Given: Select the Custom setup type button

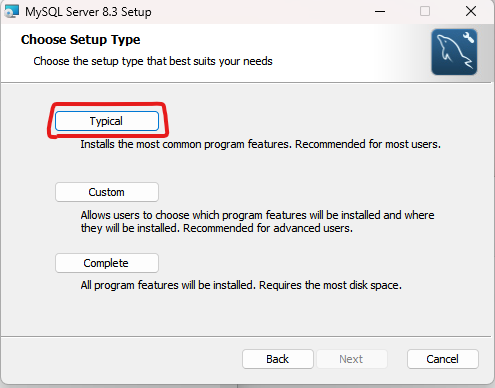Looking at the screenshot, I should [x=107, y=192].
